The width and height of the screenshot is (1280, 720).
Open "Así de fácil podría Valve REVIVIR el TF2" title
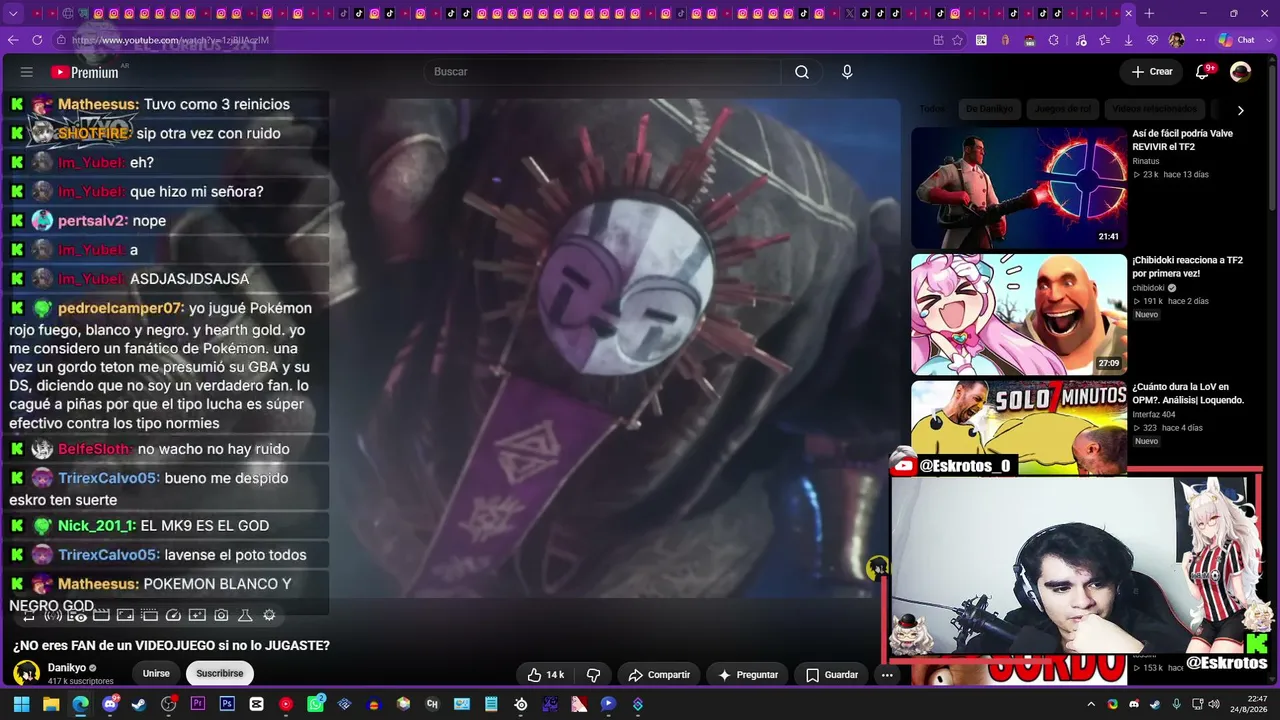(x=1182, y=140)
